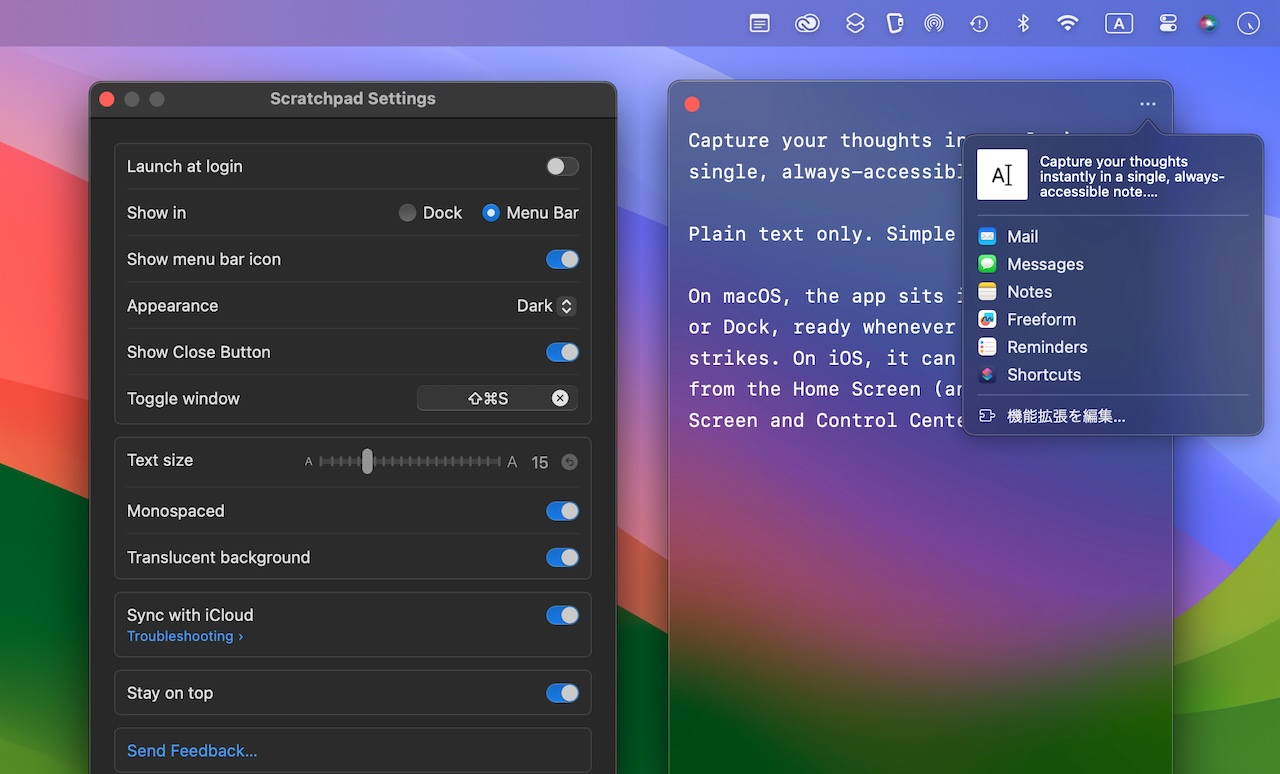Turn off Show menu bar icon

(562, 259)
